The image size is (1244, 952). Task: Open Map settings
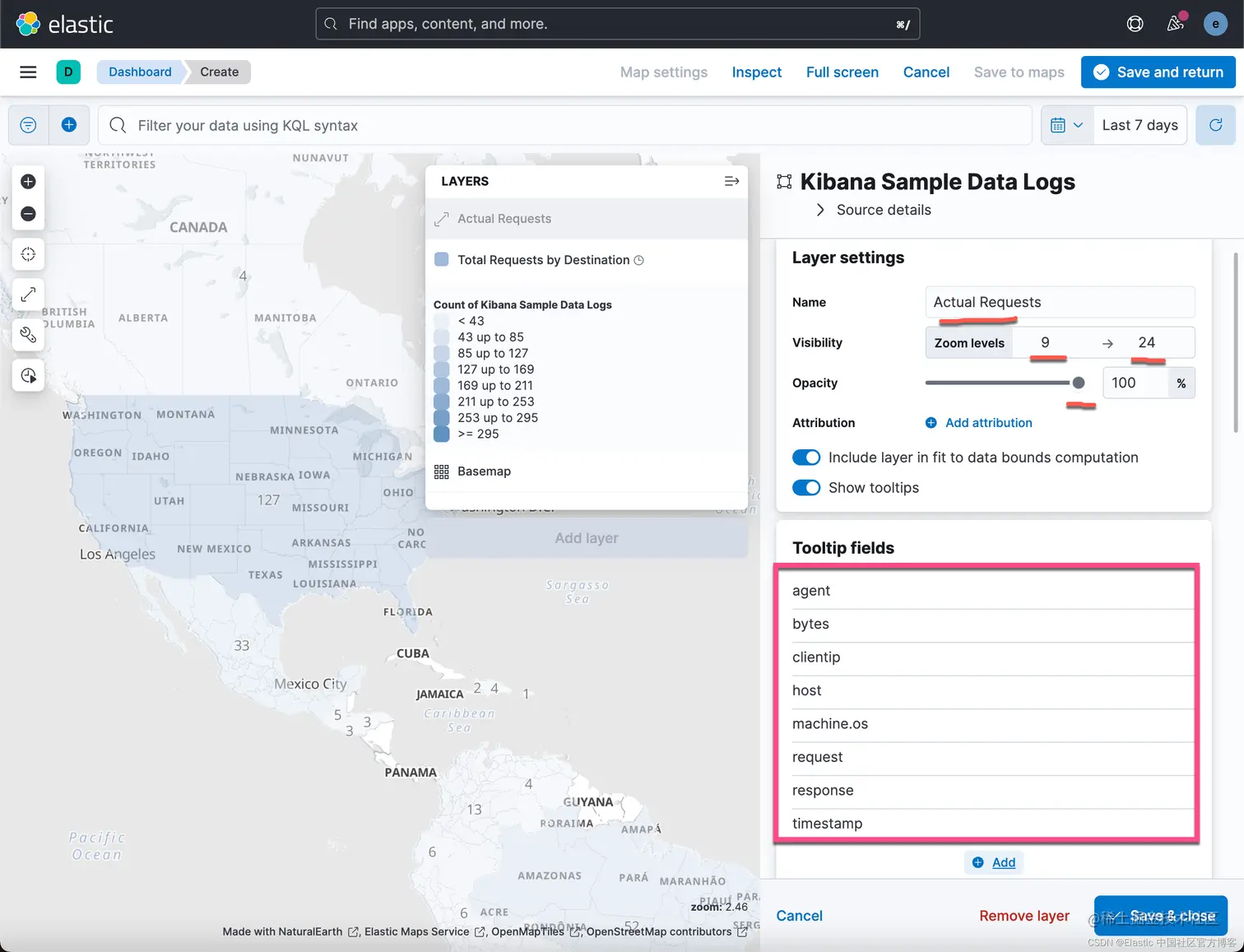pos(664,72)
